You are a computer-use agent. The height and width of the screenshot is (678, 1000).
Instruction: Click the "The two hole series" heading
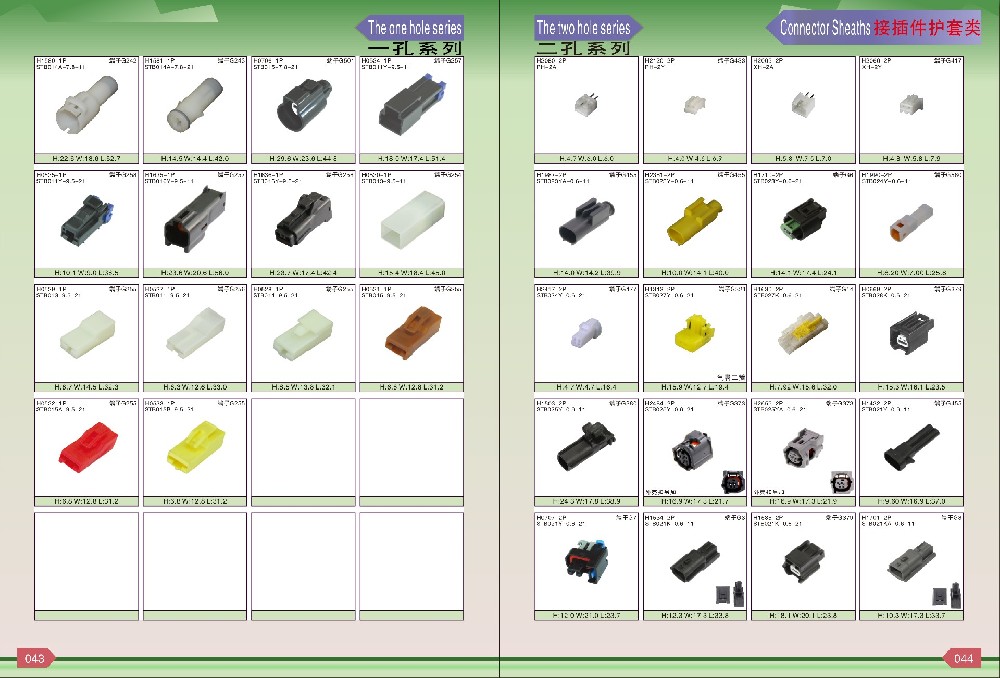click(x=583, y=27)
